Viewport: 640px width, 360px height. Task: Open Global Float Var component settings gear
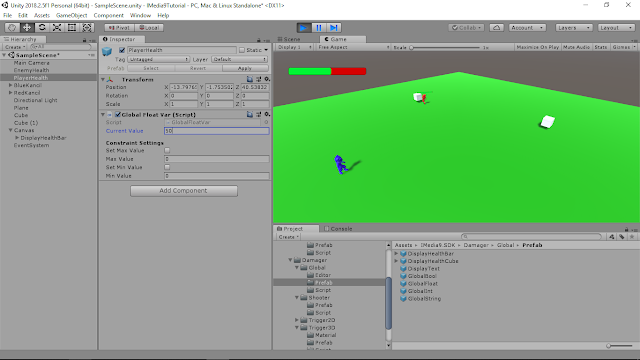tap(267, 114)
